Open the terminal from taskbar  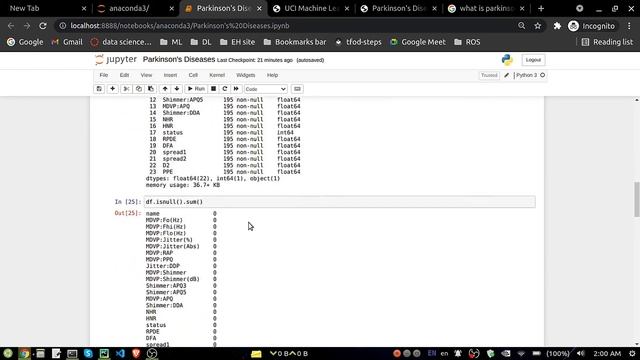coord(72,353)
